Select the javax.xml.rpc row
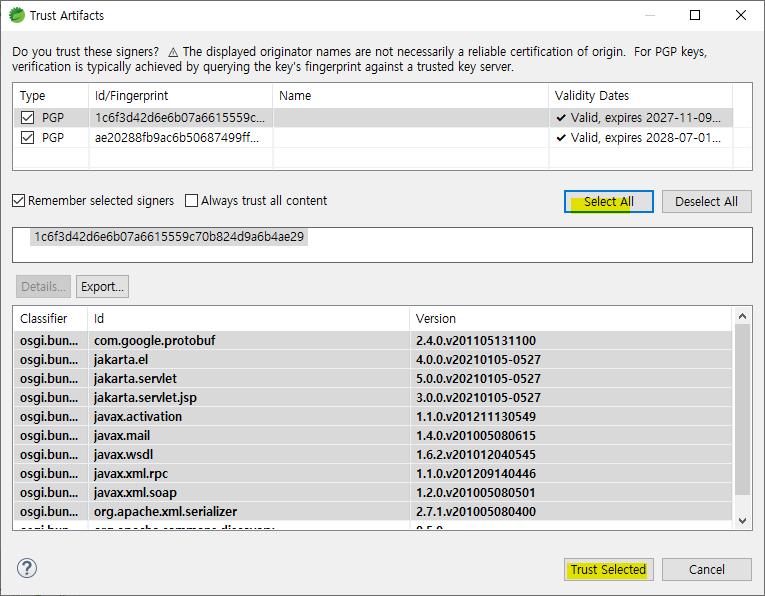Viewport: 765px width, 596px height. tap(373, 474)
